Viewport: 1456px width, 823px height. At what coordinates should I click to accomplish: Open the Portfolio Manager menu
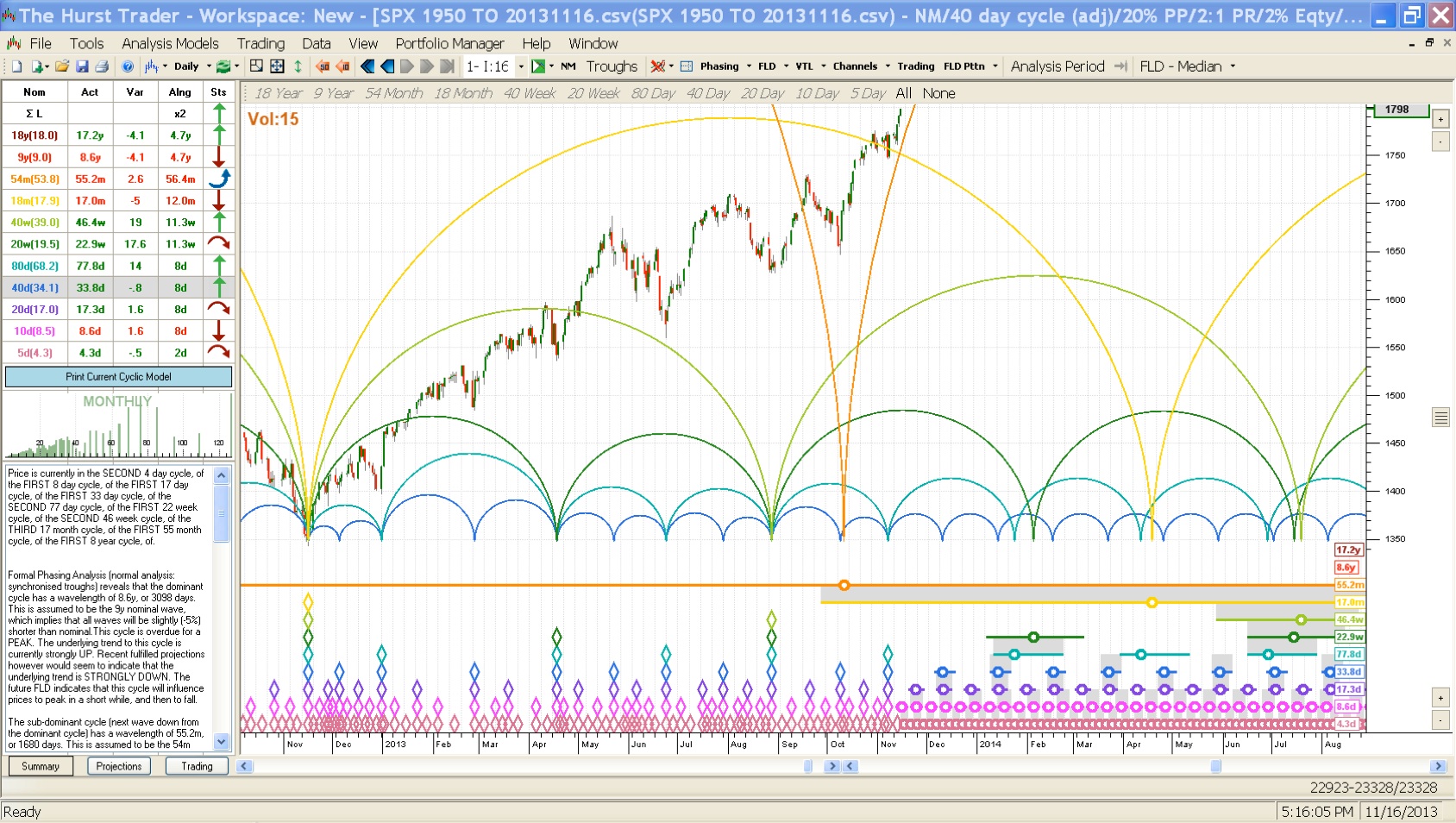tap(449, 43)
